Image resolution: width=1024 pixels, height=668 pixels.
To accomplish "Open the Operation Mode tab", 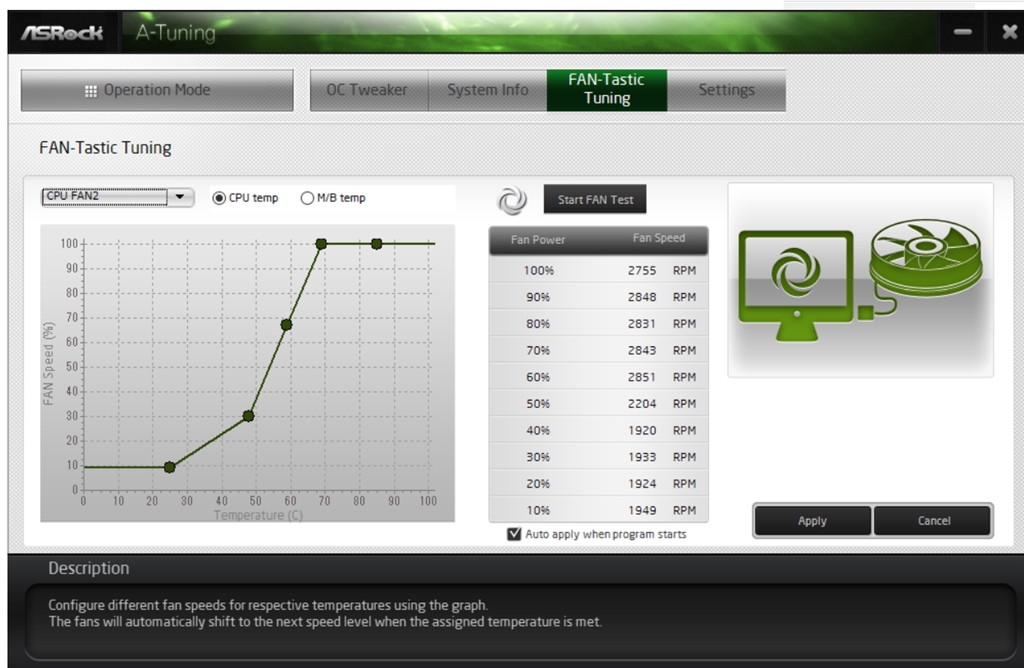I will [x=157, y=90].
